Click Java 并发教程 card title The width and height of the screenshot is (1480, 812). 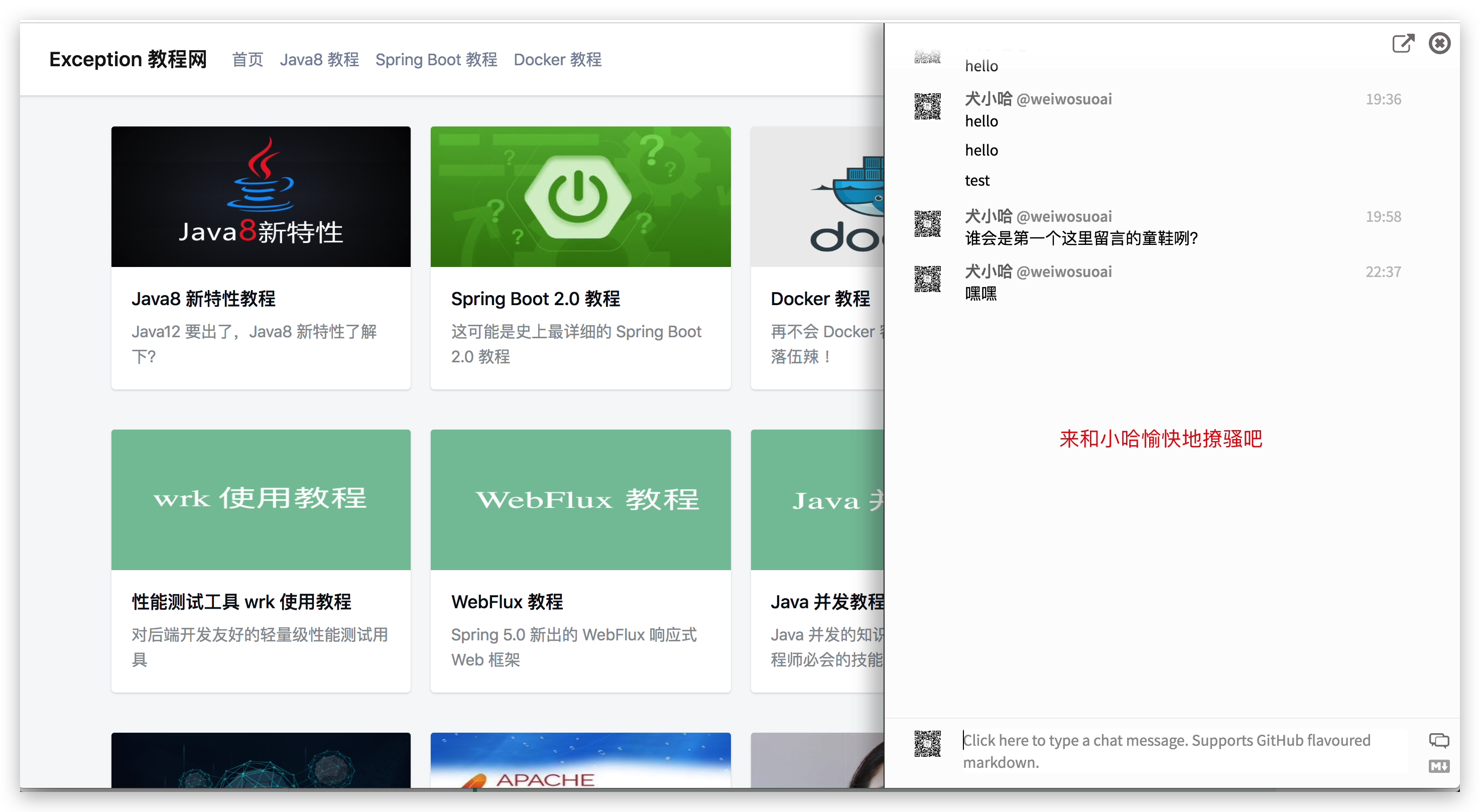tap(827, 602)
